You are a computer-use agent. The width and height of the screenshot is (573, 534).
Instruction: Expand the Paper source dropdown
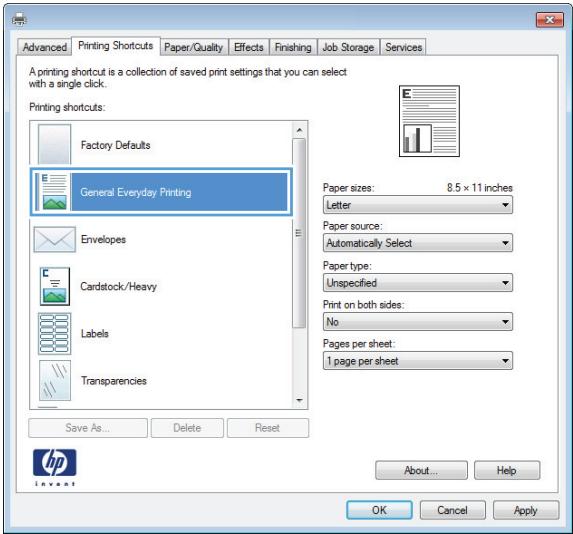(418, 243)
